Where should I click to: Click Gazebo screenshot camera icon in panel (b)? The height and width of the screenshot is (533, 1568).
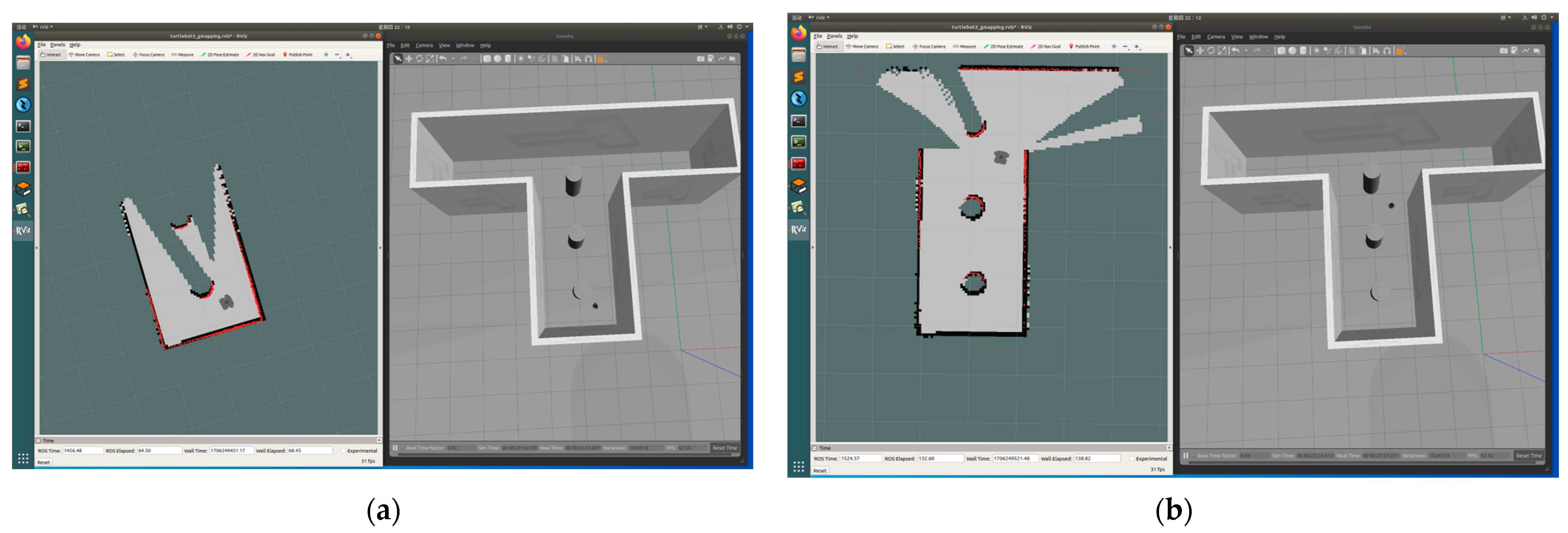[1503, 51]
